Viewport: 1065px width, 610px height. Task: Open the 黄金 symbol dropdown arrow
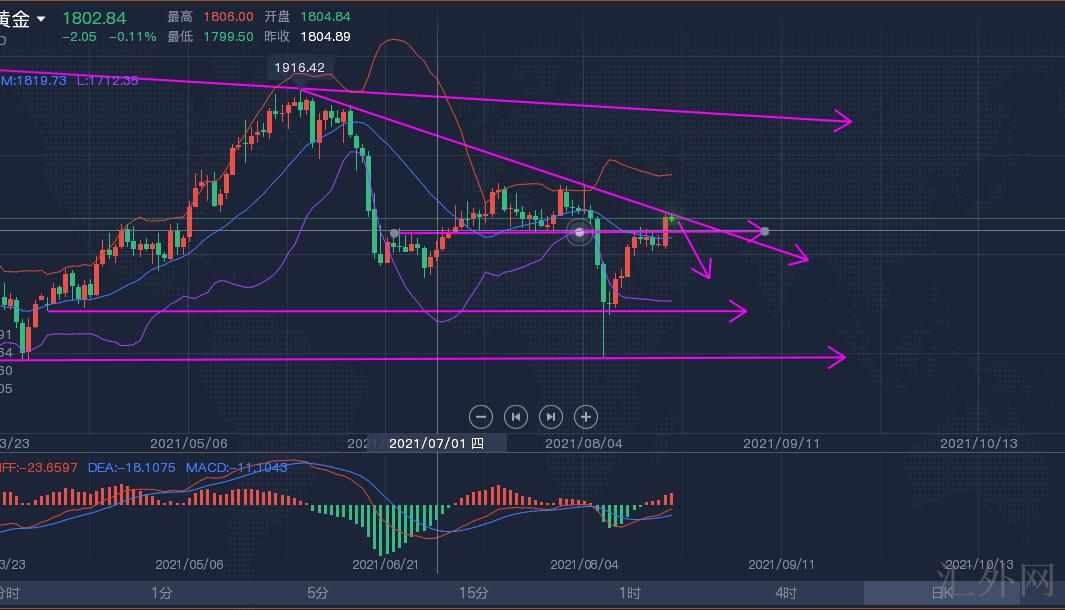[41, 19]
